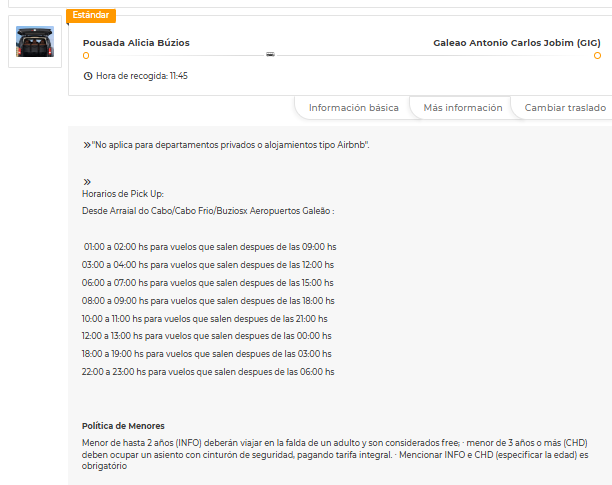Click the Pousada Alicia Búzios origin label
The height and width of the screenshot is (485, 612).
(136, 43)
